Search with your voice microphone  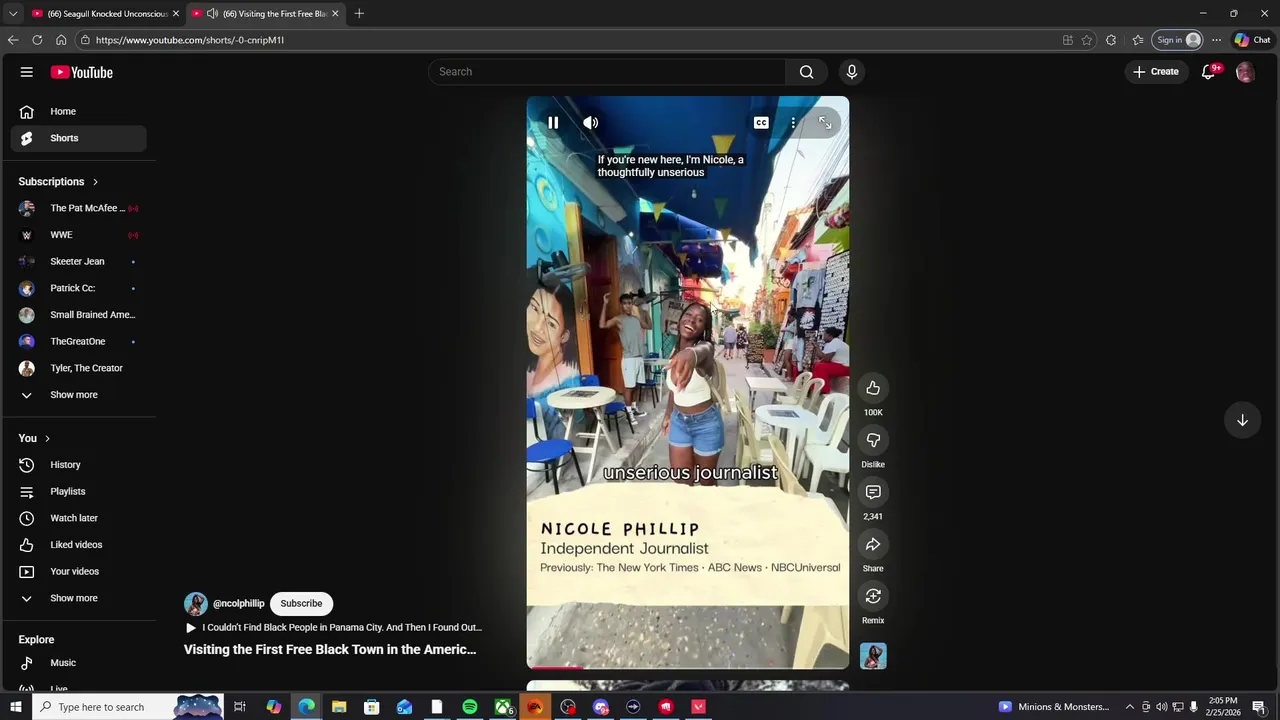coord(852,72)
